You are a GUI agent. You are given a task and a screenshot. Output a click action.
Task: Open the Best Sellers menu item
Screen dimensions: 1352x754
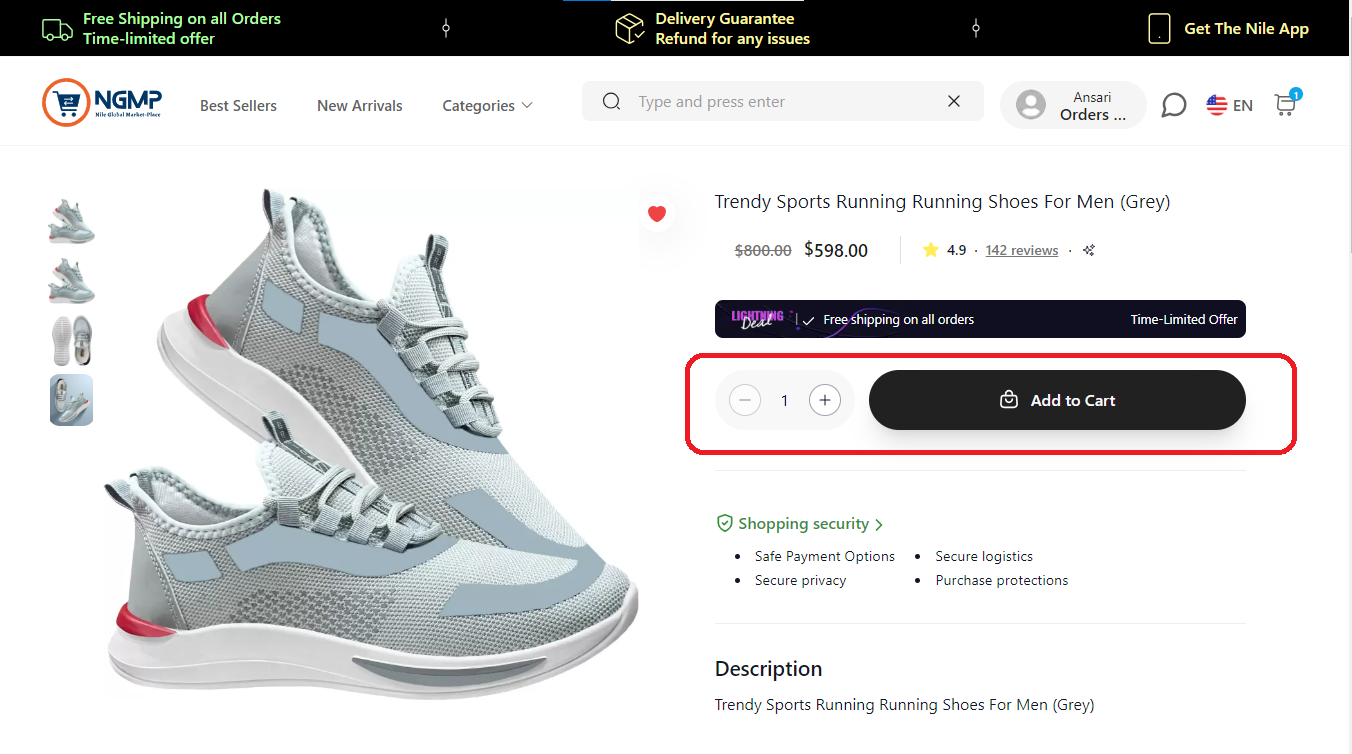click(238, 105)
